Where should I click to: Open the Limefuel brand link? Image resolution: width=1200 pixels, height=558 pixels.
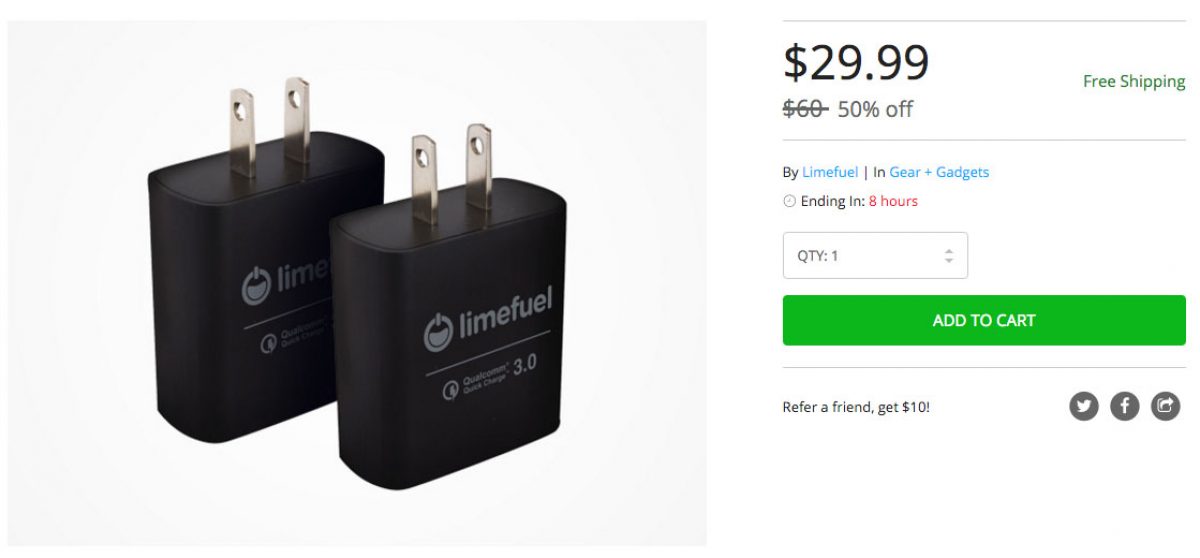[830, 172]
